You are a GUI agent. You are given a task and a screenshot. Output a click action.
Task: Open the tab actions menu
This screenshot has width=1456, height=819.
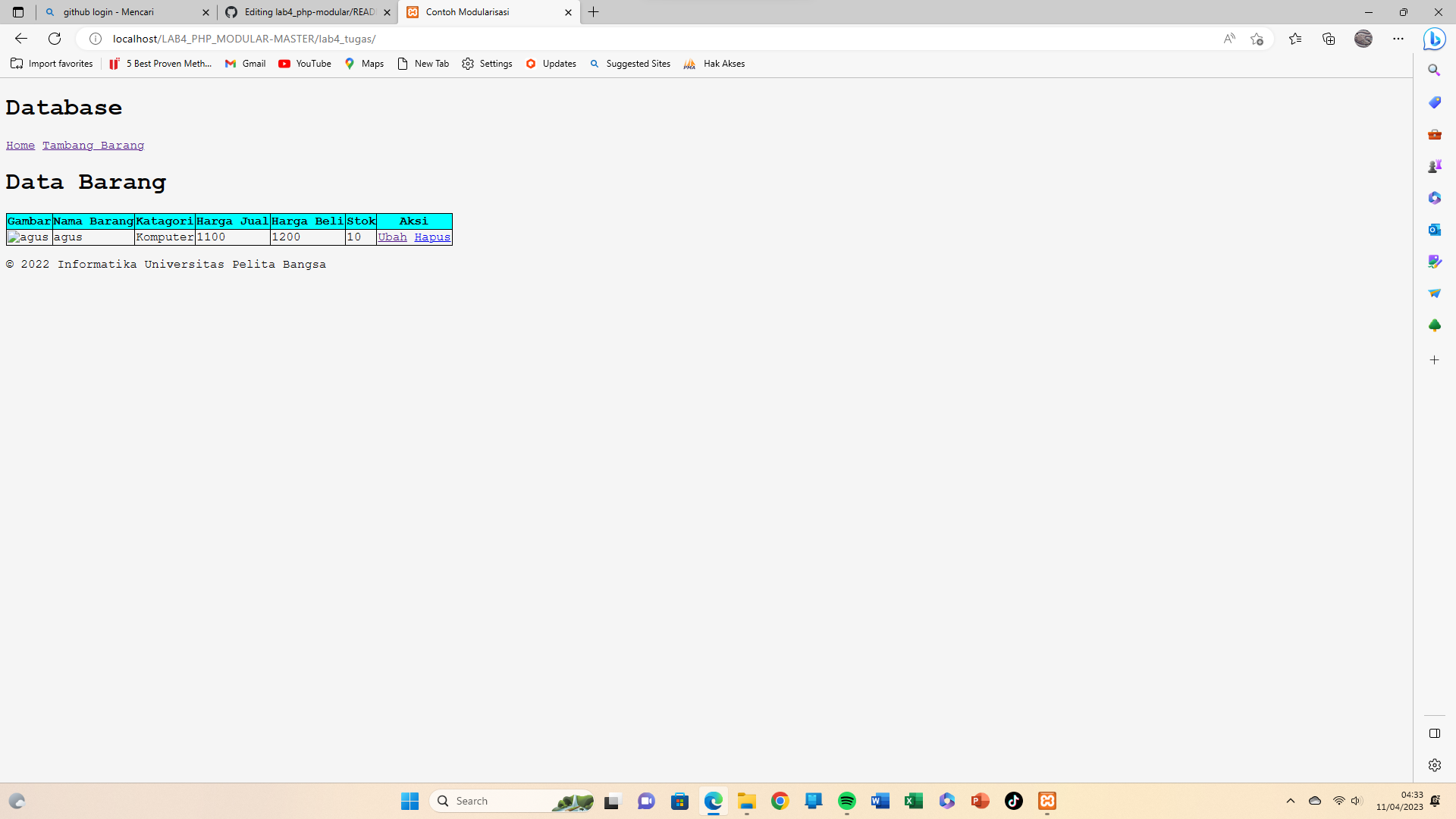18,12
